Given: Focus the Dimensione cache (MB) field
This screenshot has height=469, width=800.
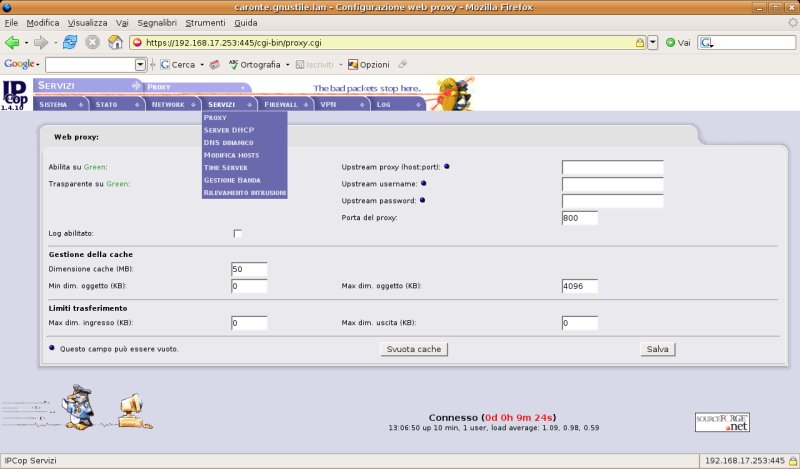Looking at the screenshot, I should [x=249, y=269].
